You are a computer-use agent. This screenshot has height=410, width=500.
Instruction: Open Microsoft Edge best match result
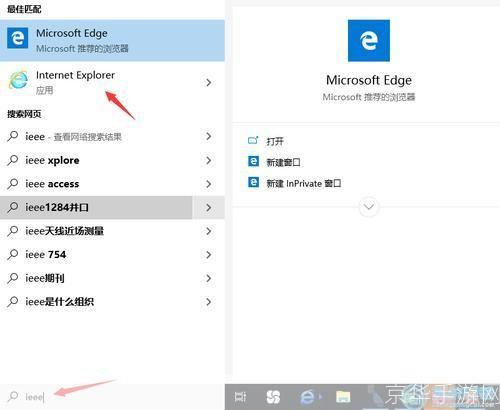[x=112, y=40]
